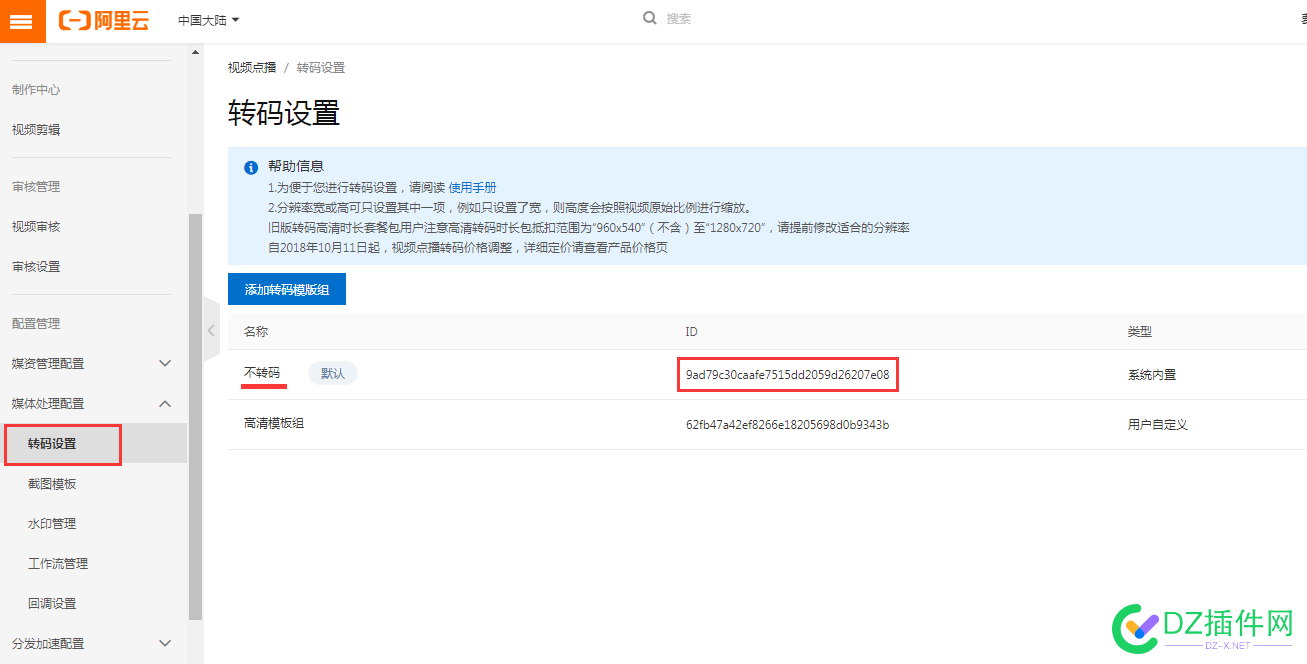Click the 用户自定义 type cell
This screenshot has height=664, width=1307.
(1158, 425)
